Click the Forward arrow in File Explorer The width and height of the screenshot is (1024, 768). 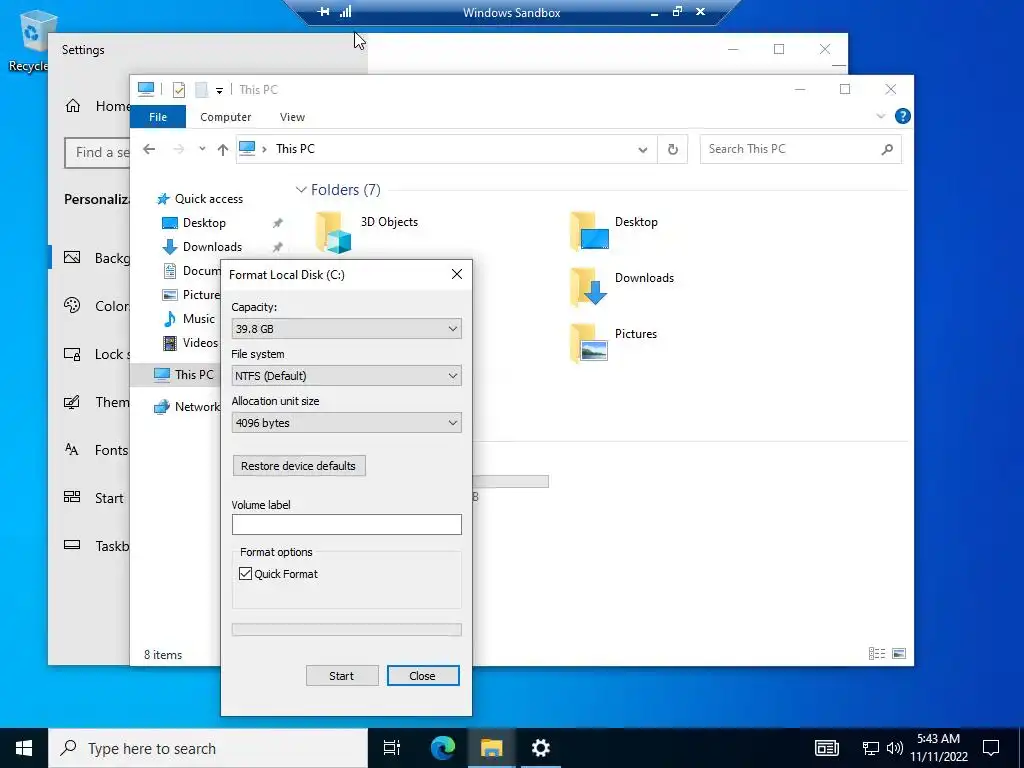[x=178, y=149]
